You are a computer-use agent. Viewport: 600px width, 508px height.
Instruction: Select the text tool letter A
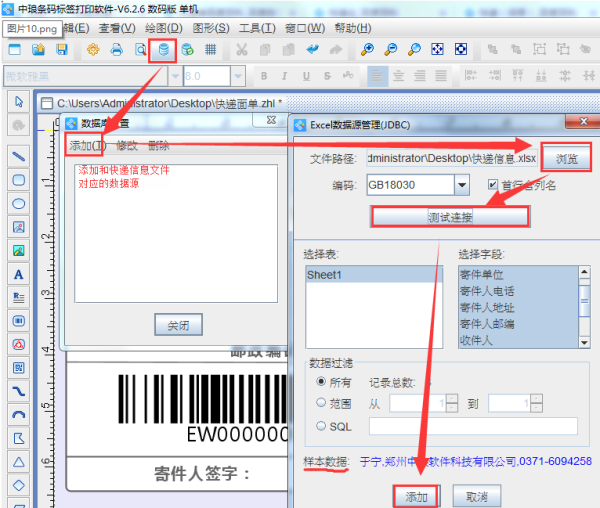coord(18,274)
